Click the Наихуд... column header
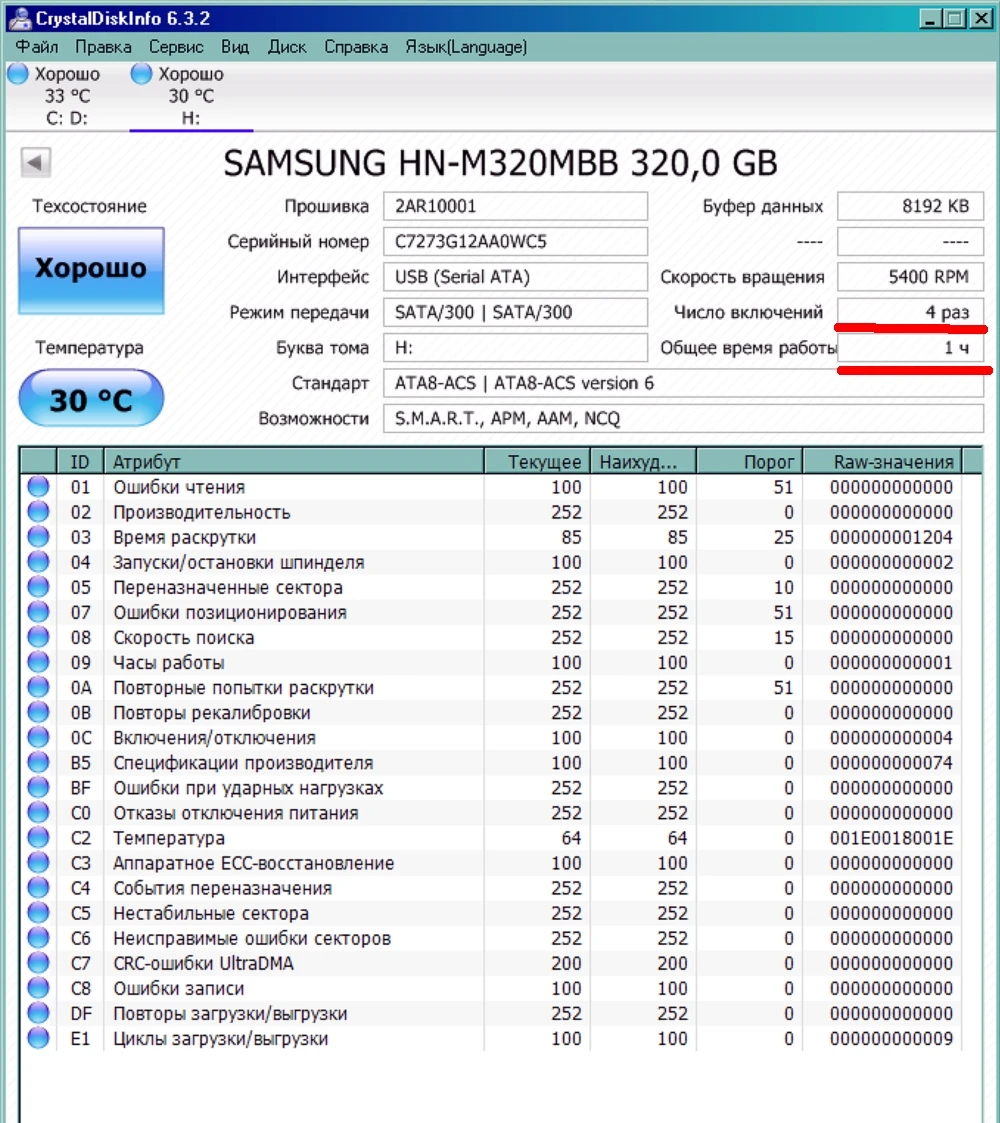1000x1123 pixels. 643,462
